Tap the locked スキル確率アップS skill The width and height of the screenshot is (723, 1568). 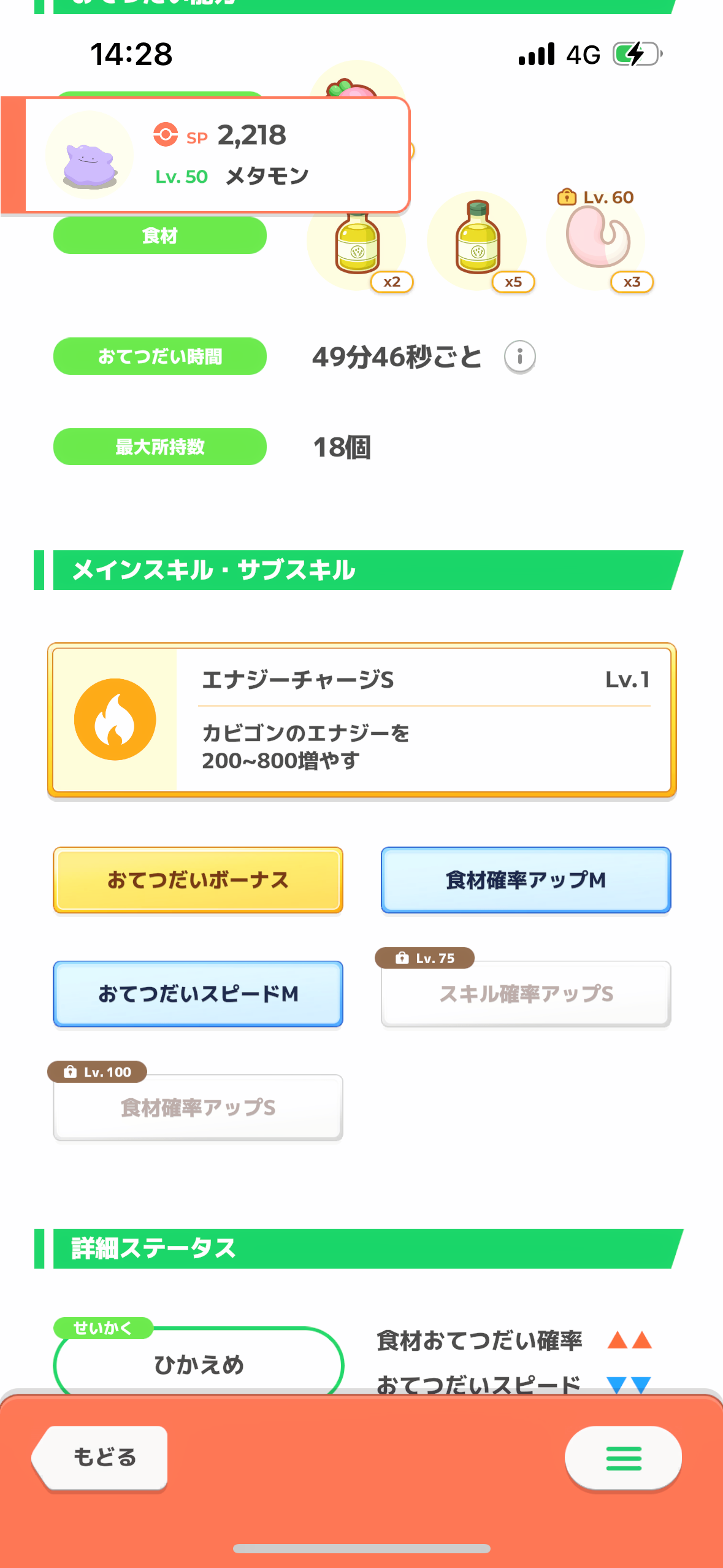pos(526,994)
